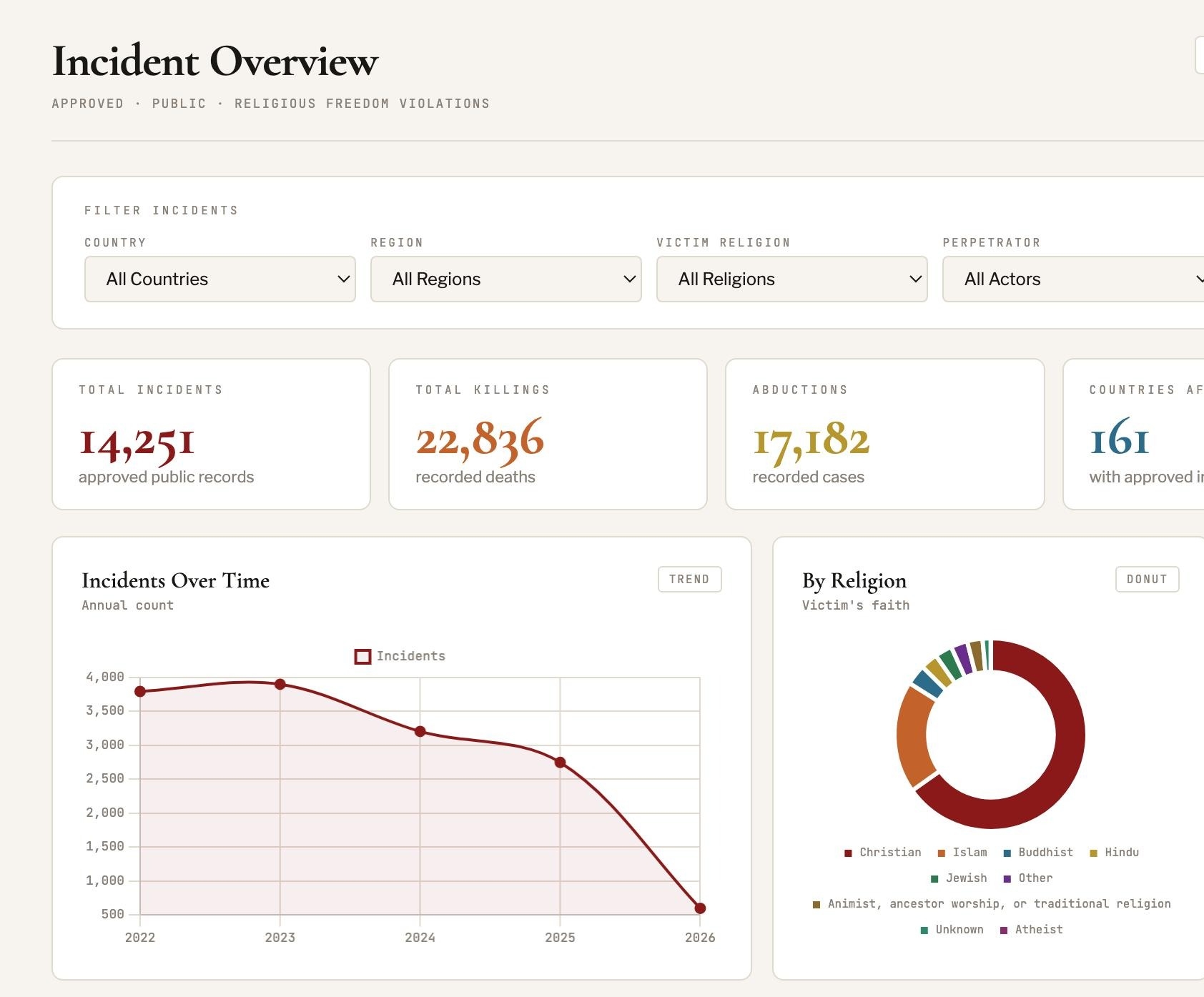Toggle the Jewish legend entry
The height and width of the screenshot is (997, 1204).
tap(959, 878)
